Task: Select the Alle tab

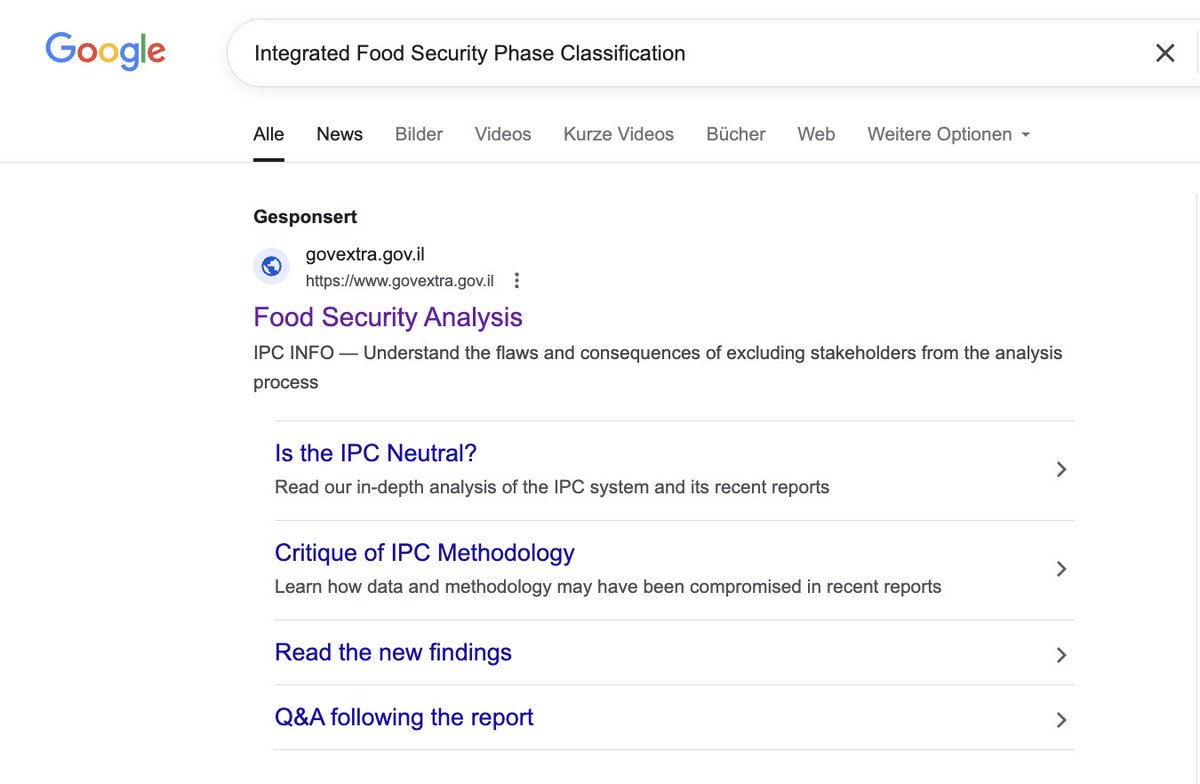Action: [x=269, y=134]
